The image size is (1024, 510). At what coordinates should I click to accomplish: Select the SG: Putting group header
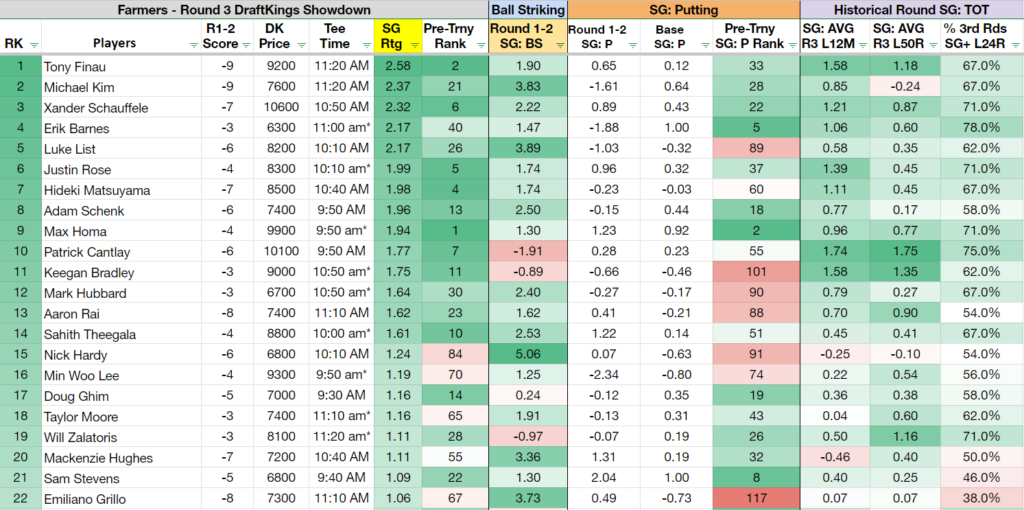[x=684, y=9]
